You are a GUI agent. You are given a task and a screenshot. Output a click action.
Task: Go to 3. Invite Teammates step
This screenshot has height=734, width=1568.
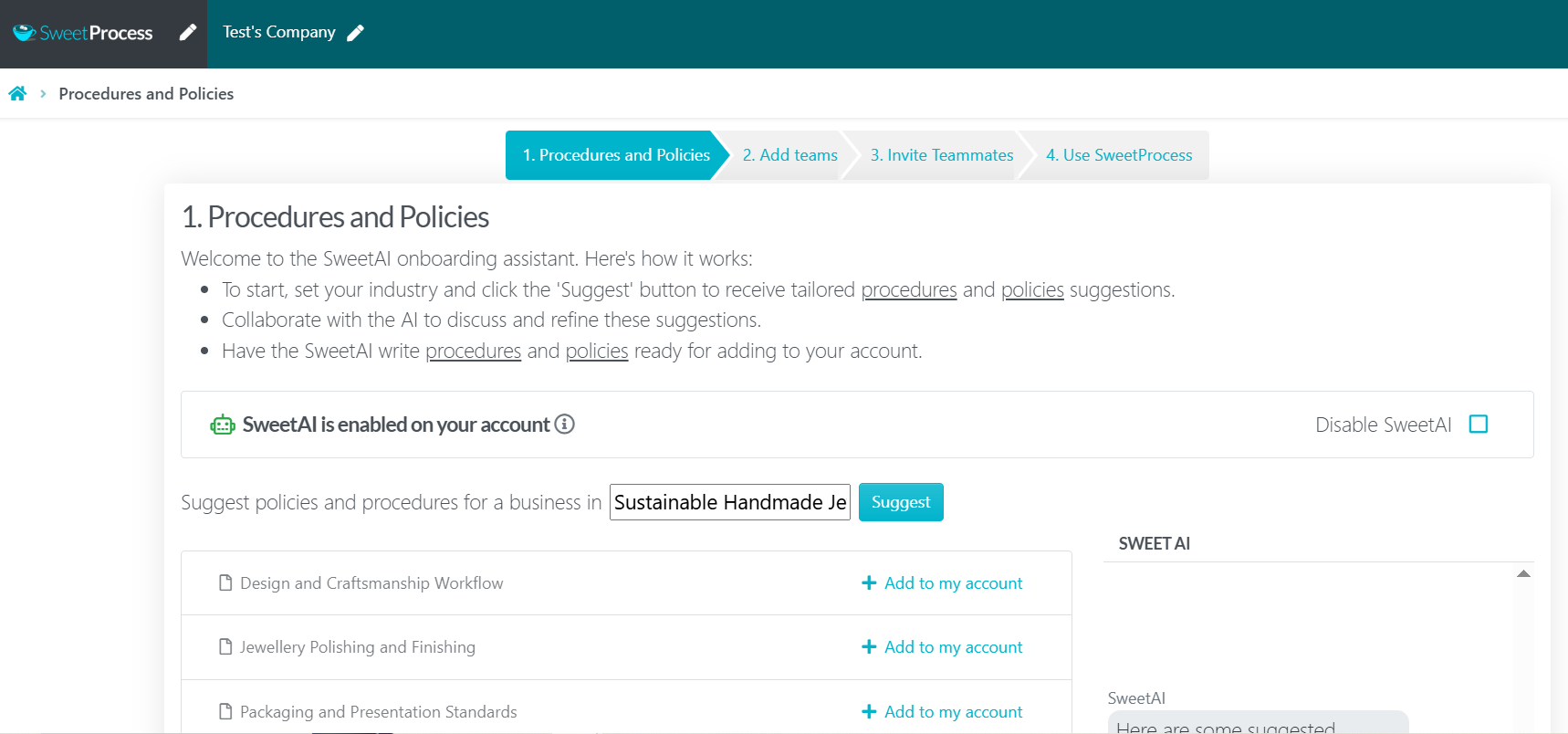[941, 155]
